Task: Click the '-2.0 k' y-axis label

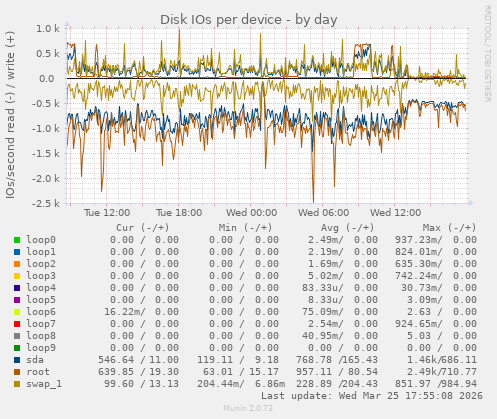Action: click(x=46, y=179)
